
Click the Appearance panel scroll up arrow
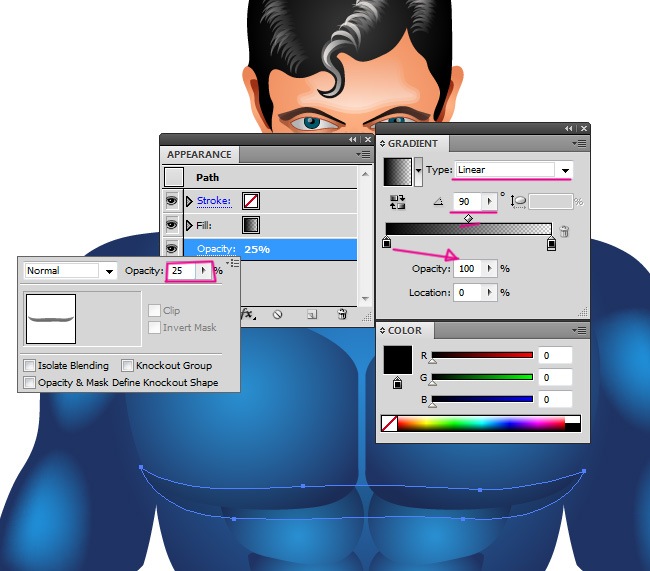point(365,174)
